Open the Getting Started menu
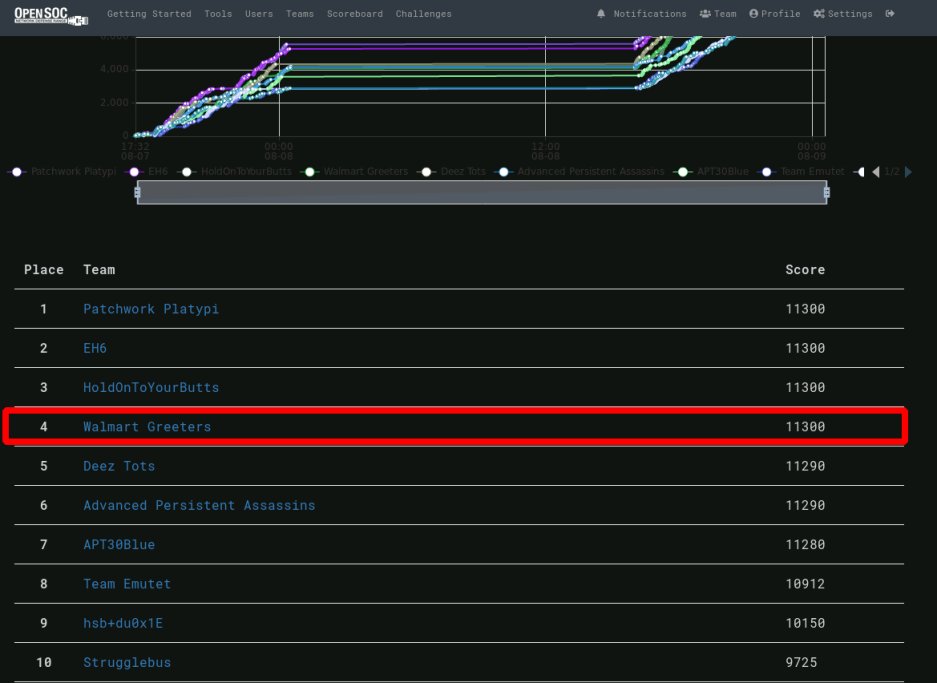 pos(149,14)
